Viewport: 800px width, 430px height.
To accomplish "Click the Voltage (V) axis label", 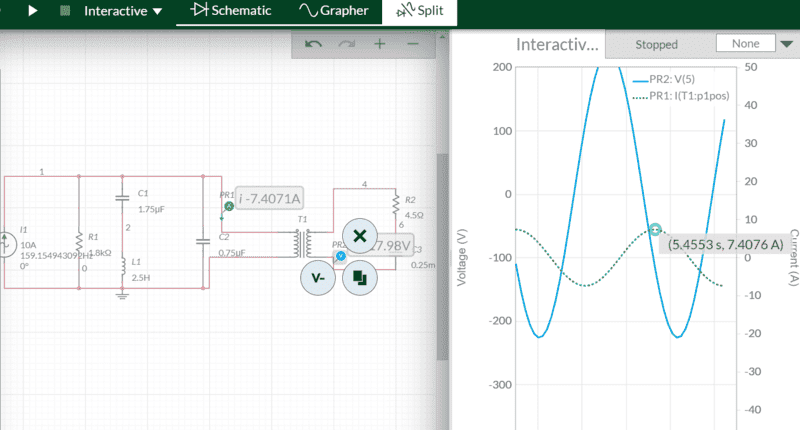I will point(462,257).
